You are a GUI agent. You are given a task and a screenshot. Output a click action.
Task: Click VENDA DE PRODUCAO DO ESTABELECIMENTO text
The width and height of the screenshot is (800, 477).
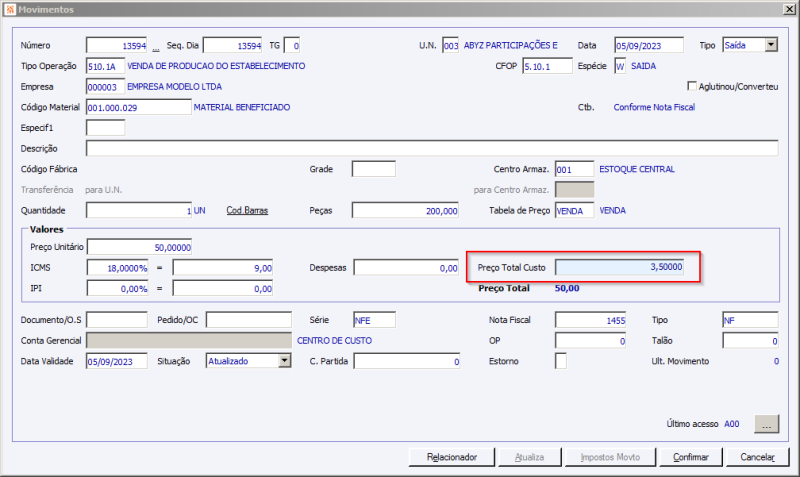[216, 66]
